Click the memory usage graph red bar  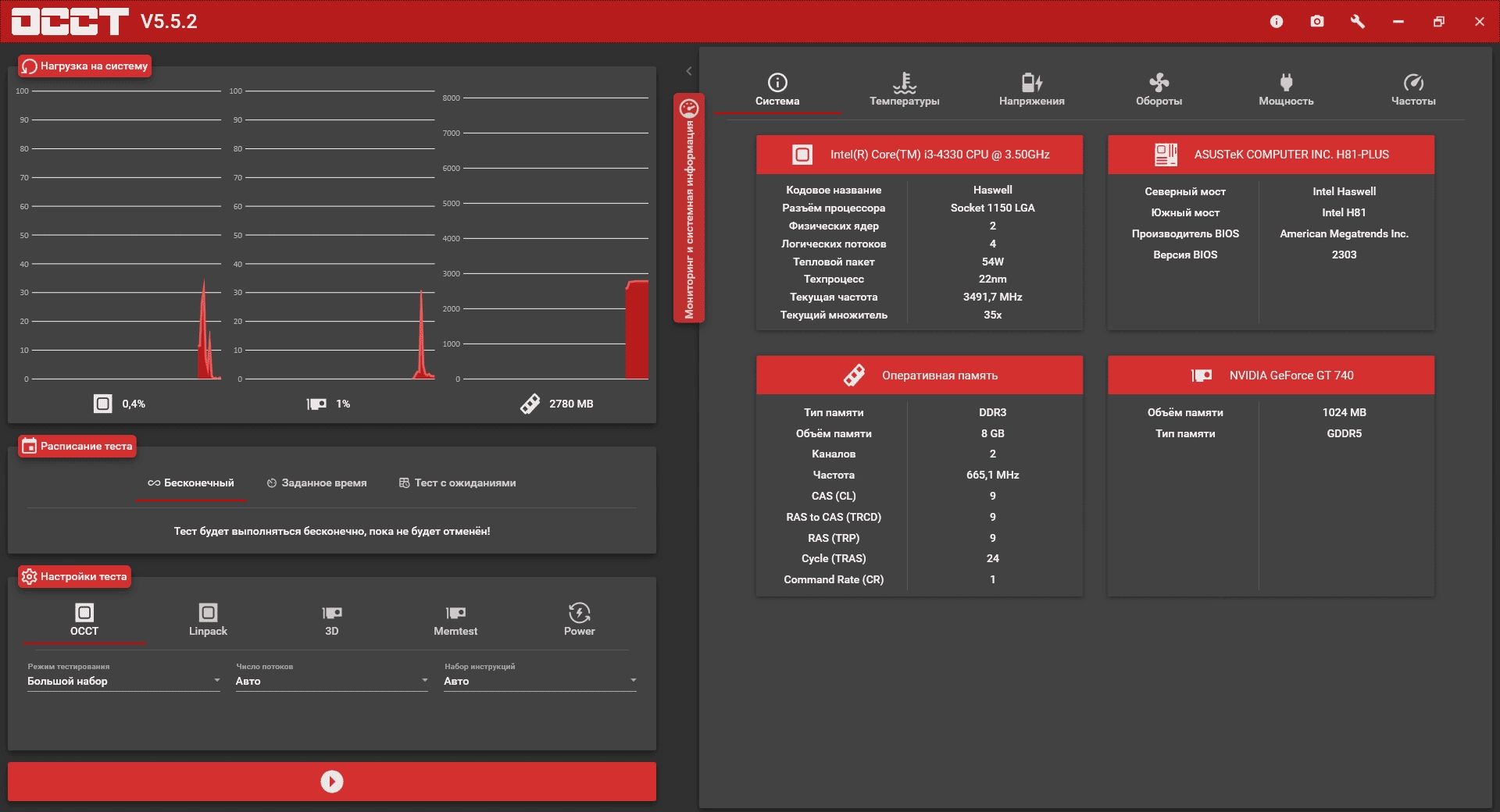click(637, 330)
